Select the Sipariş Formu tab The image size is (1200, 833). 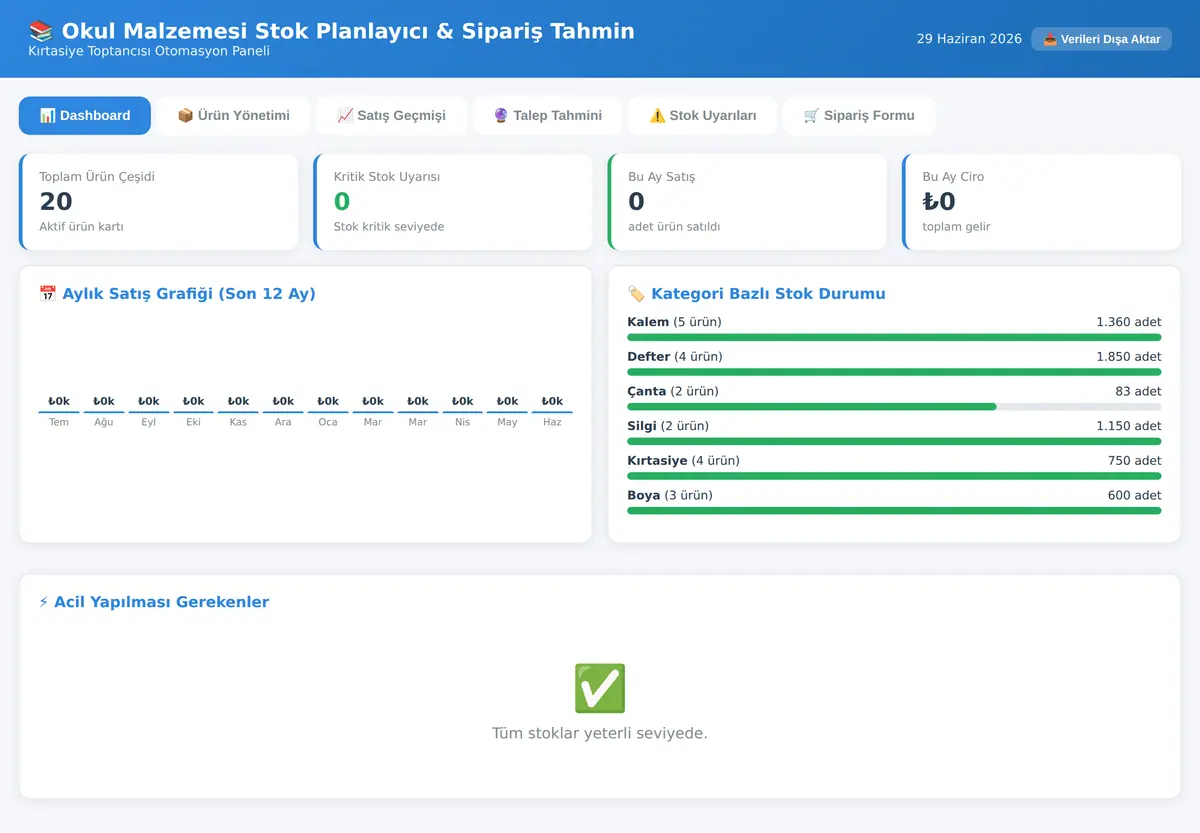(859, 116)
